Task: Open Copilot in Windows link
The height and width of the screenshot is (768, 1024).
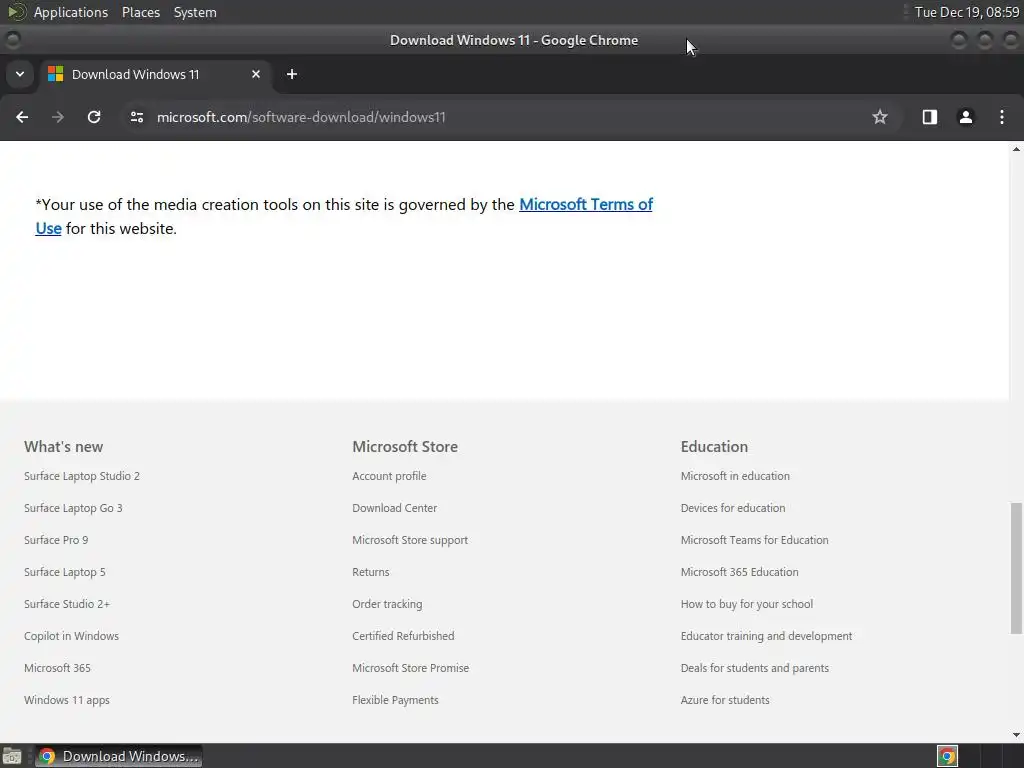Action: tap(71, 636)
